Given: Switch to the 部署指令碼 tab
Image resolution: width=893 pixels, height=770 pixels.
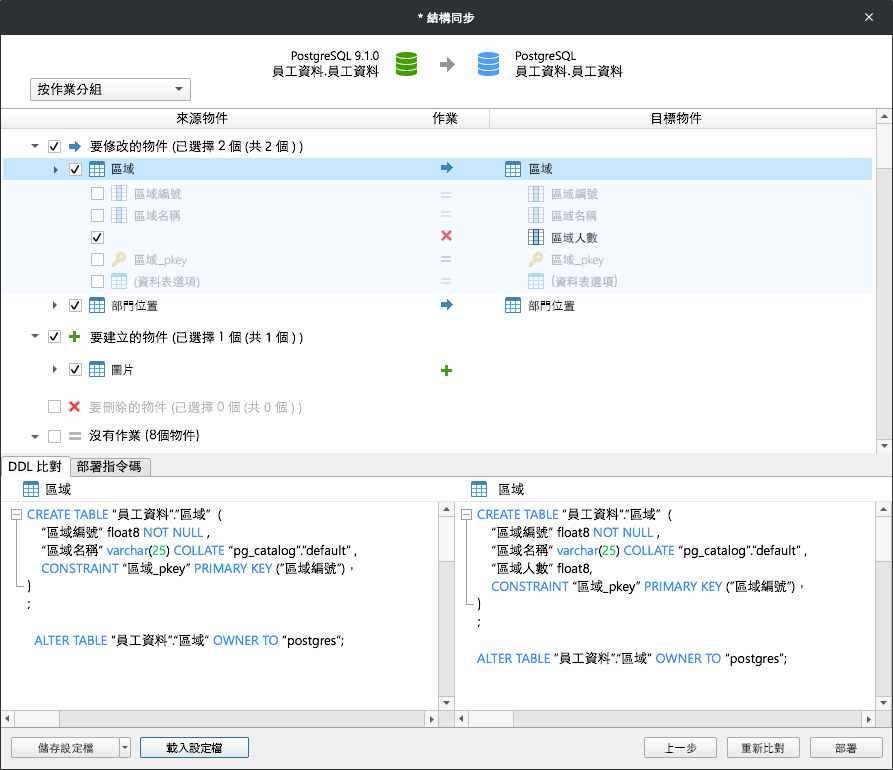Looking at the screenshot, I should coord(107,466).
